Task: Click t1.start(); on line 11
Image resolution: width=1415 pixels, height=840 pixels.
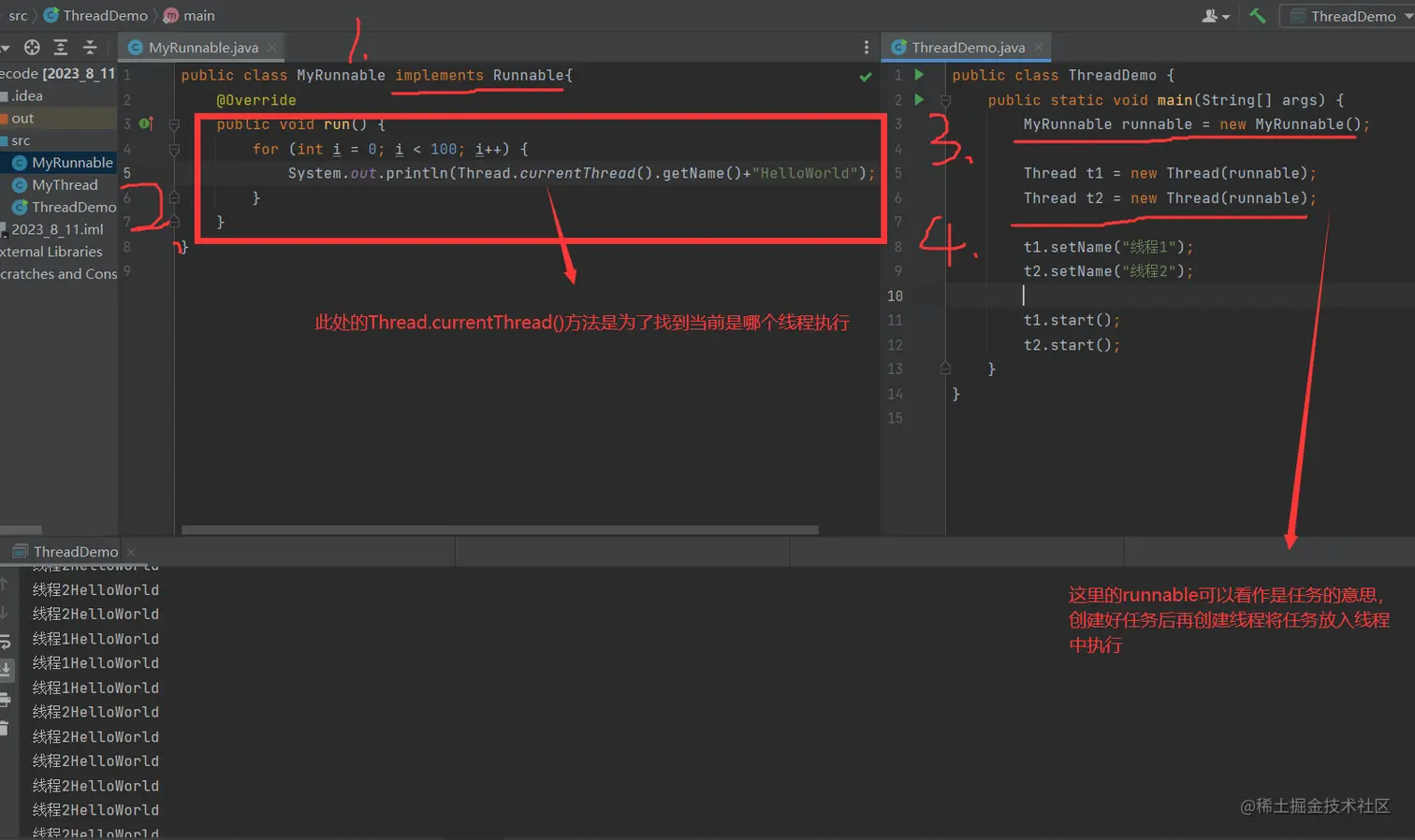Action: click(x=1072, y=320)
